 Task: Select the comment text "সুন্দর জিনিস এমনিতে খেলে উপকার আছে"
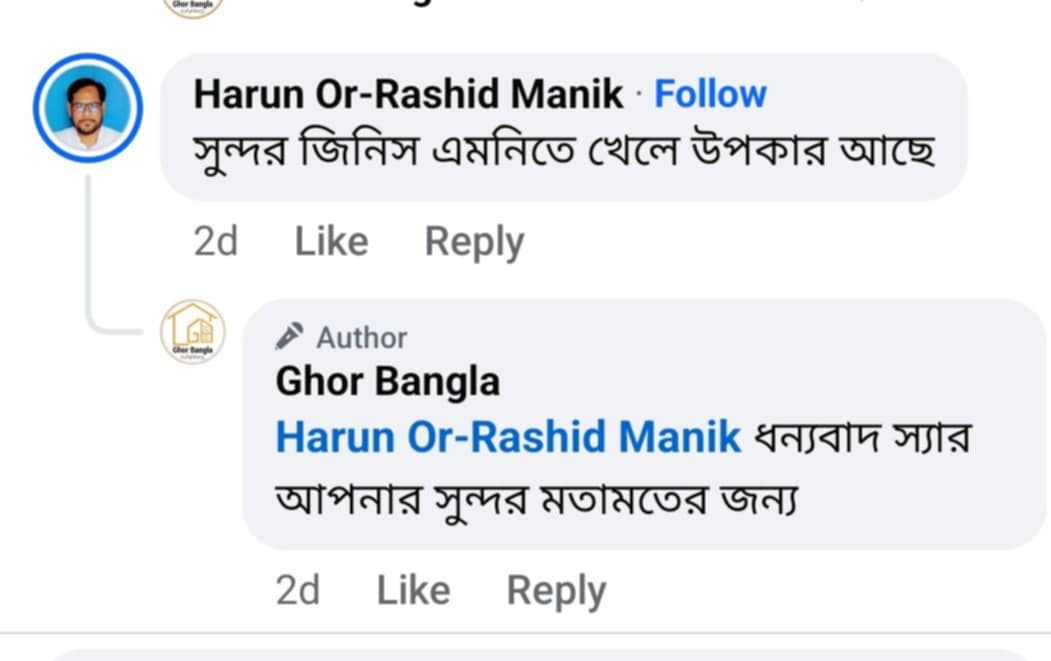pos(563,152)
